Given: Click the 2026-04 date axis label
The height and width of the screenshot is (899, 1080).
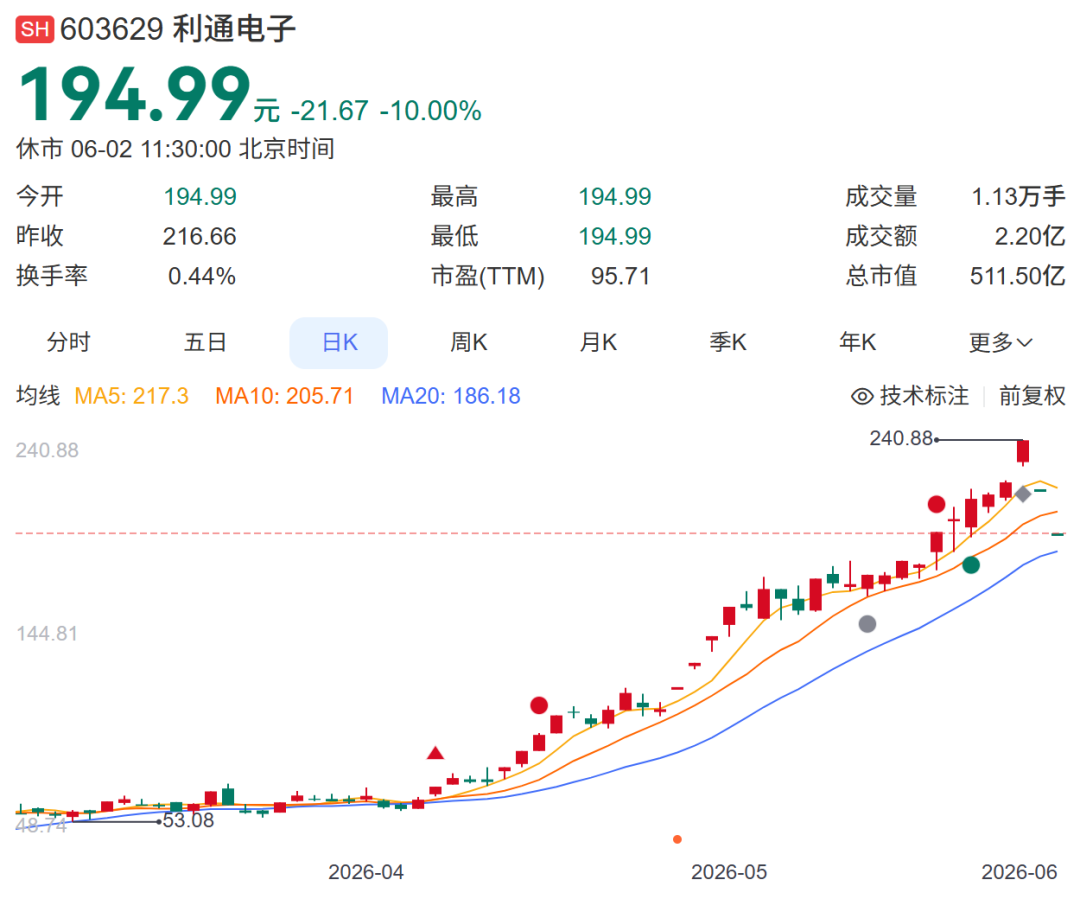Looking at the screenshot, I should point(366,872).
